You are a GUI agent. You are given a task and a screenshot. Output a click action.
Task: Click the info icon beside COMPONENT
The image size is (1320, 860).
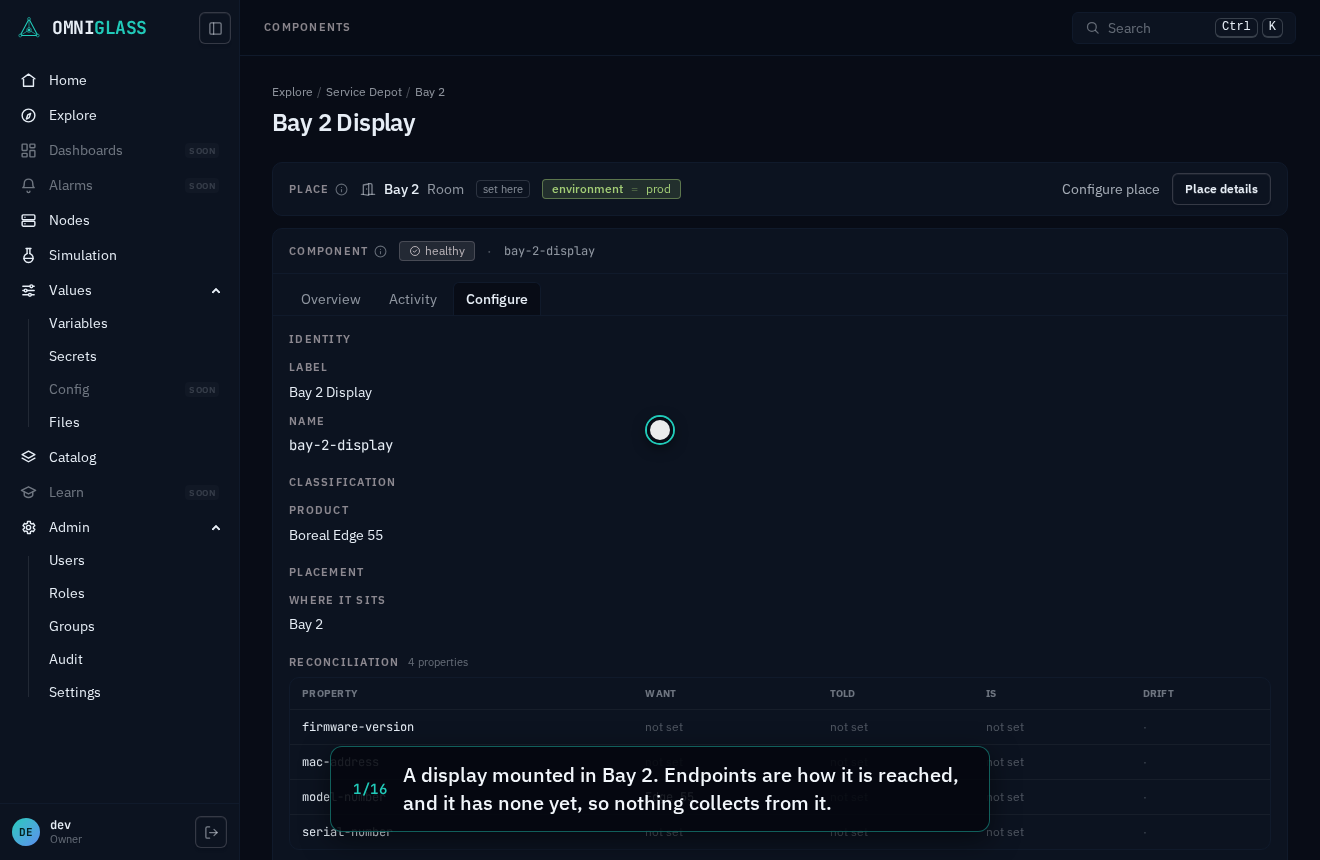click(x=380, y=251)
